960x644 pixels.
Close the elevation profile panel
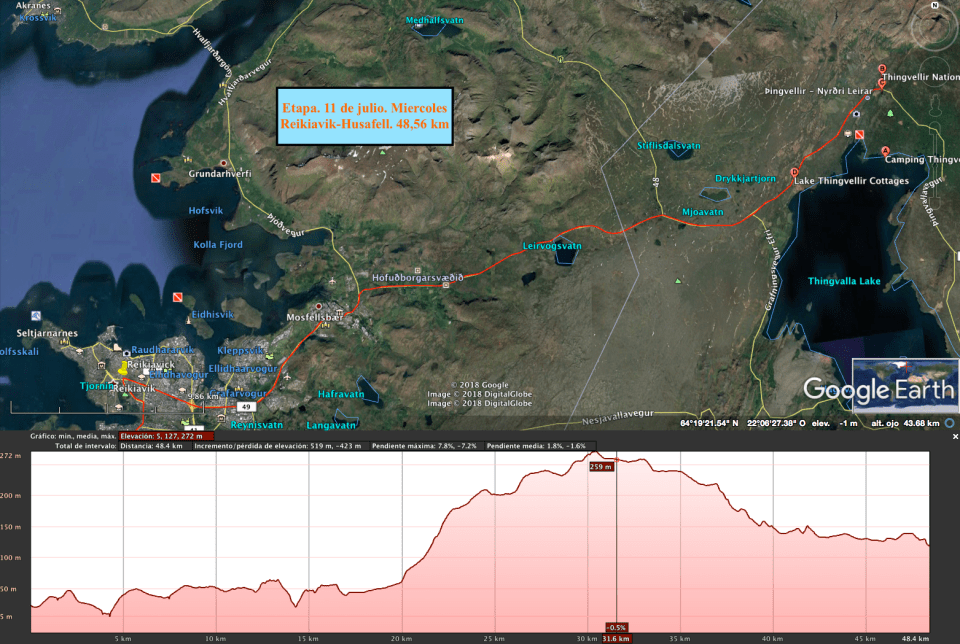click(x=954, y=437)
